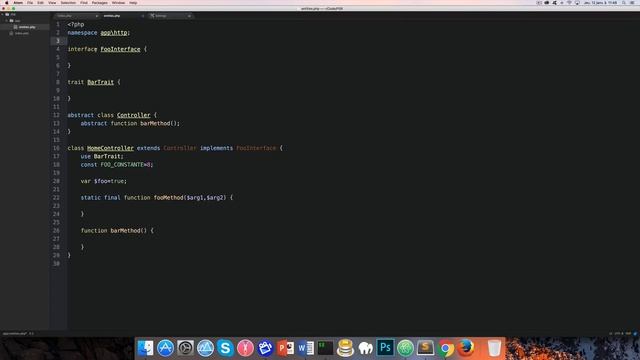
Task: Click on 'FooInterface' in line 4
Action: 120,49
